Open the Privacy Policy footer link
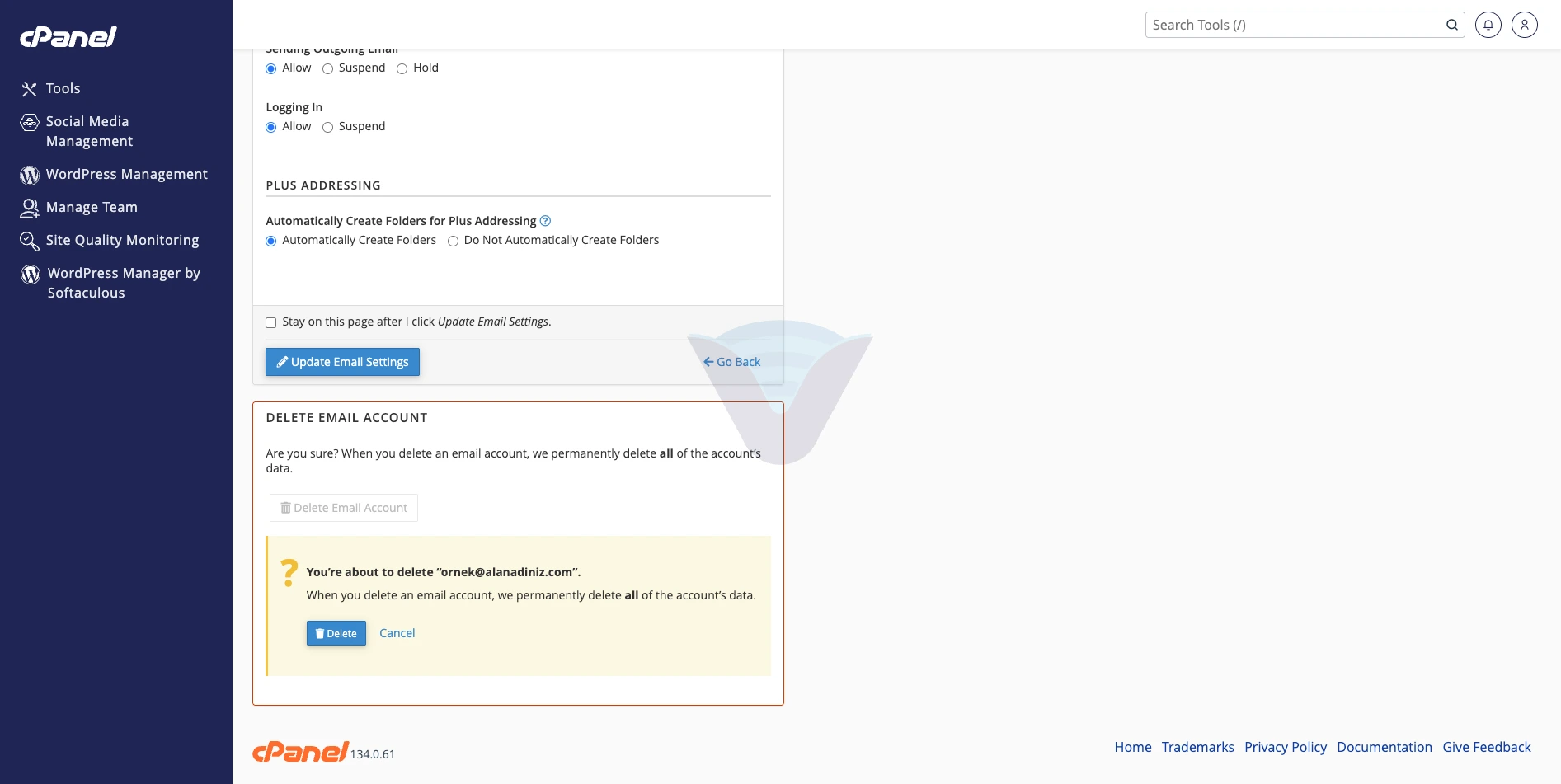The width and height of the screenshot is (1561, 784). [1286, 747]
